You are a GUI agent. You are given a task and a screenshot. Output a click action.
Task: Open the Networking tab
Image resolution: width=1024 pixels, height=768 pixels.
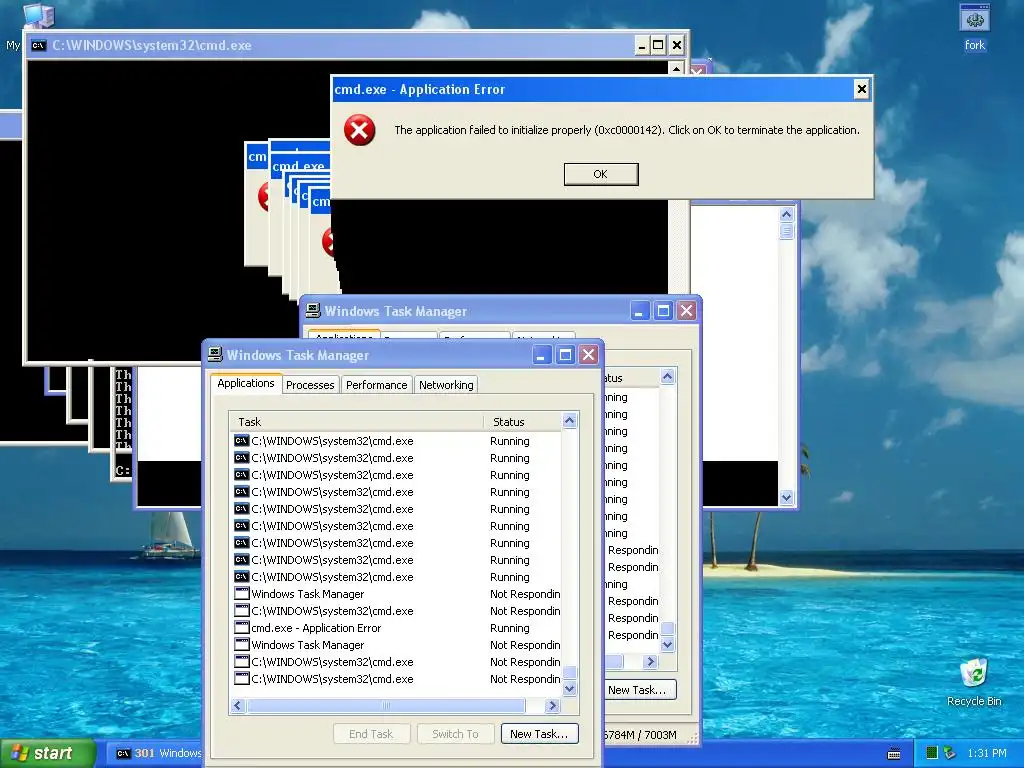click(x=446, y=385)
